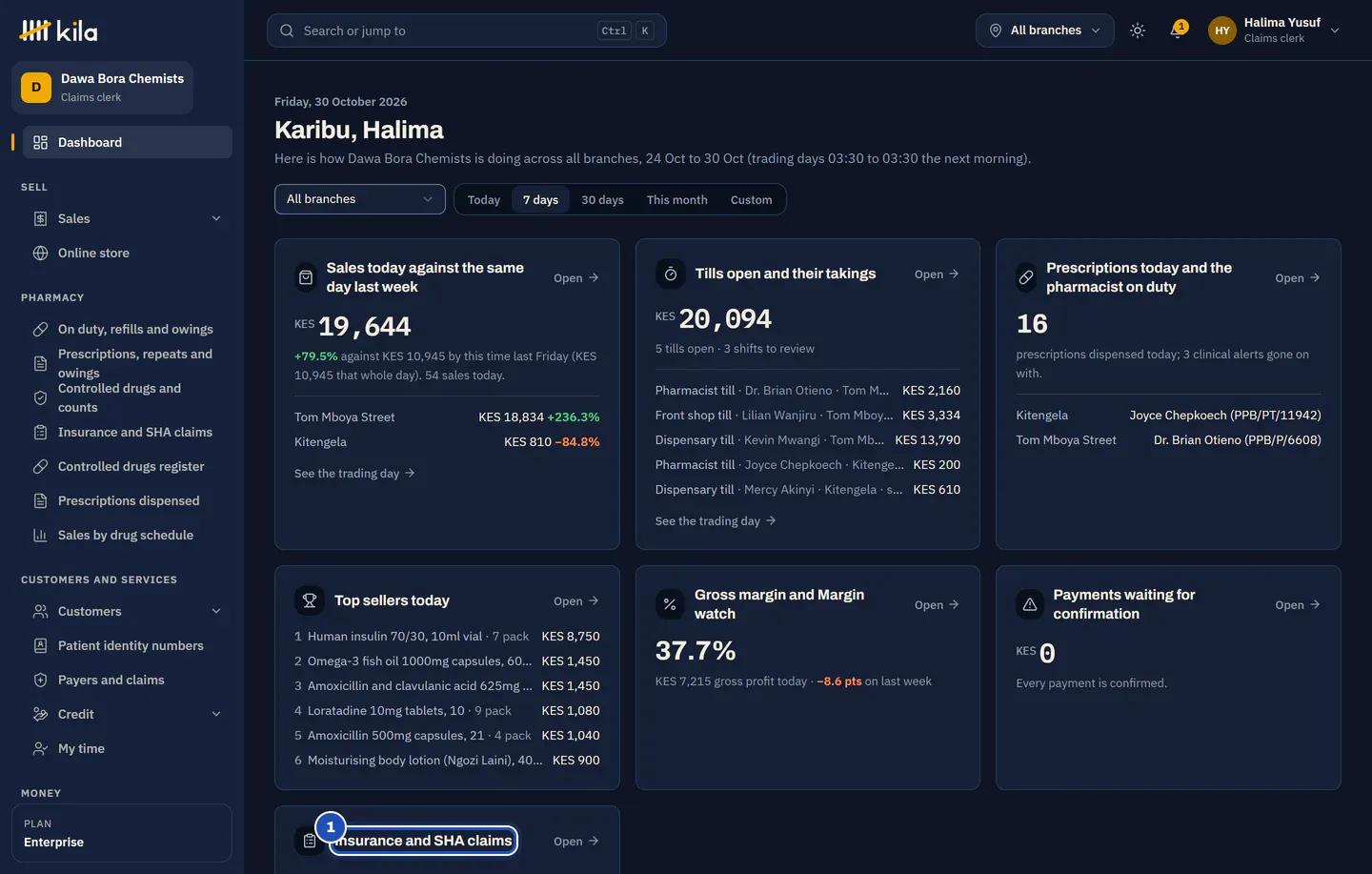Toggle the light theme sun icon
Viewport: 1372px width, 874px height.
point(1138,30)
